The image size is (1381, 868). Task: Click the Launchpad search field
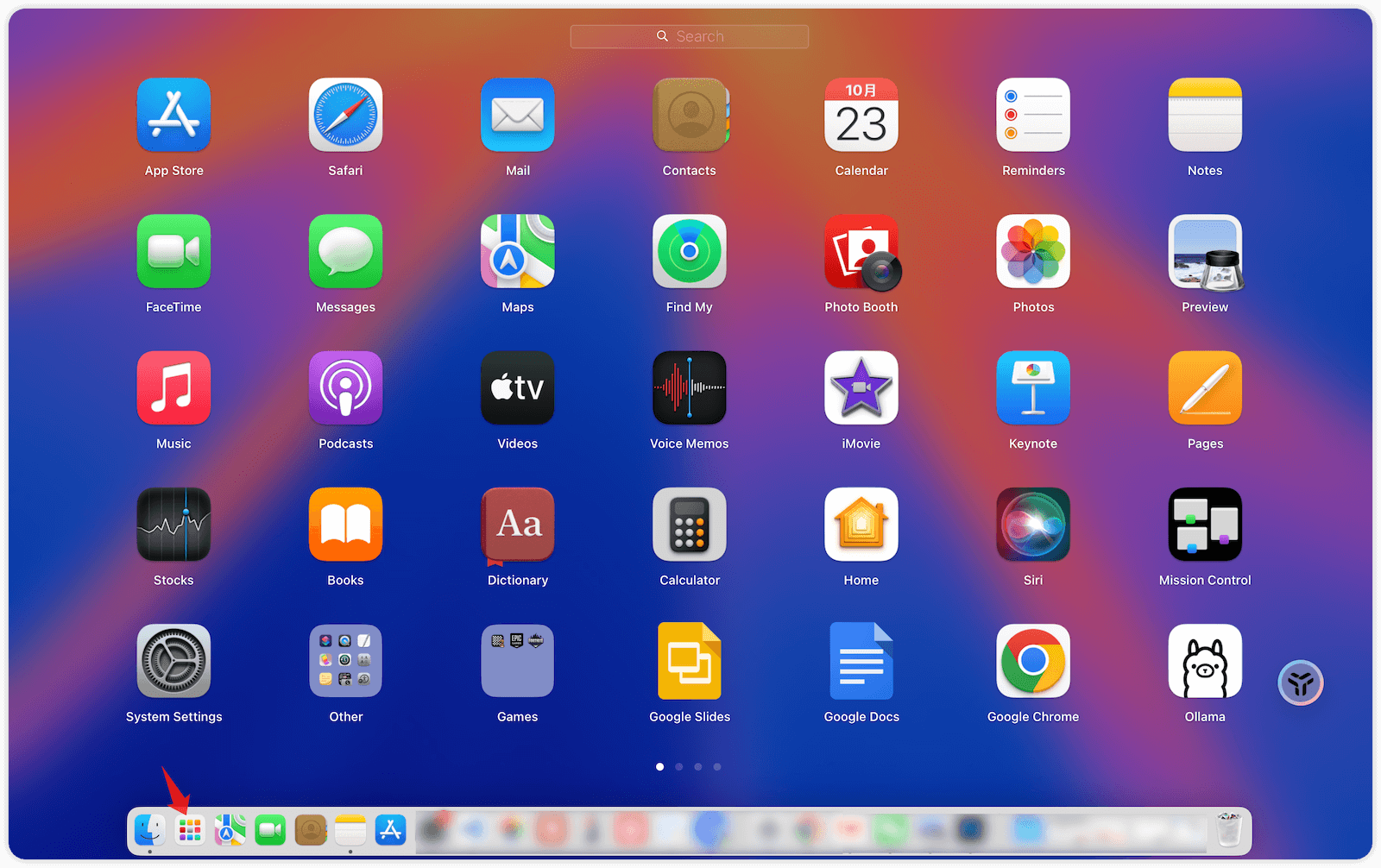(x=690, y=36)
